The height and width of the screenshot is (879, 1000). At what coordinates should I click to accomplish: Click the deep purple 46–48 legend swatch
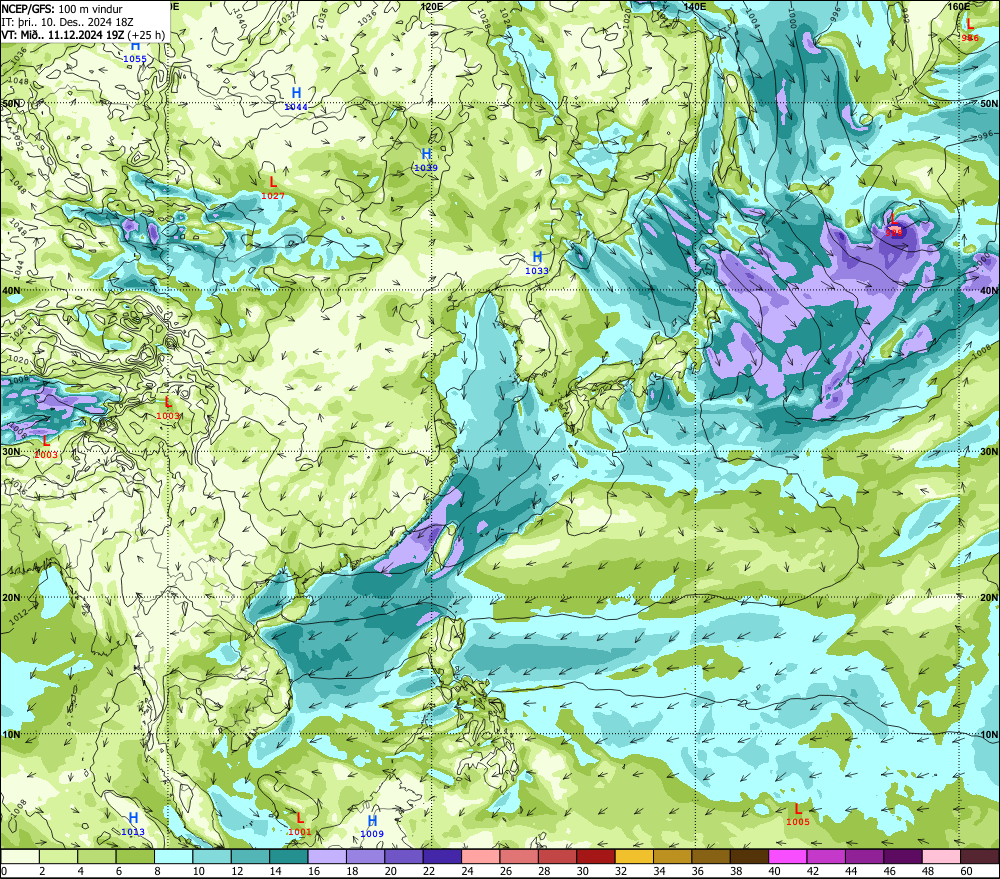pos(902,856)
